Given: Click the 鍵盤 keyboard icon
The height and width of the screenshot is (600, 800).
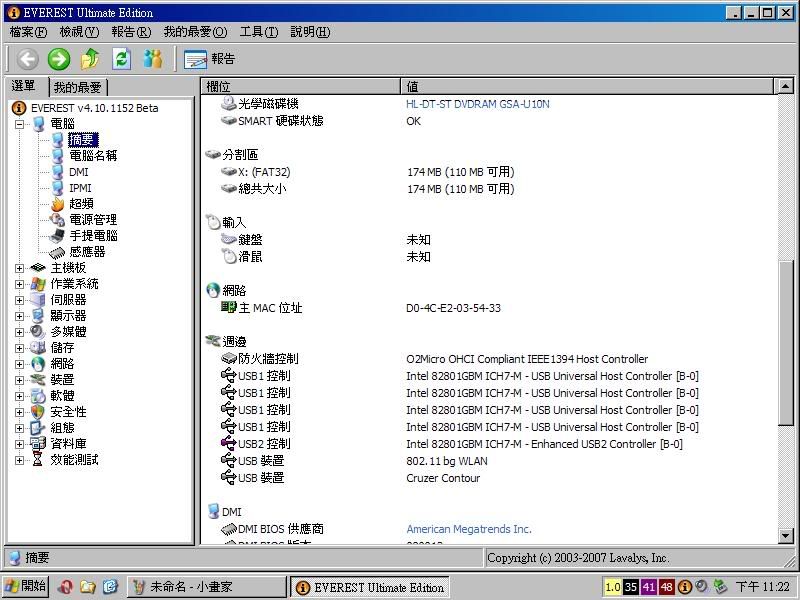Looking at the screenshot, I should (229, 239).
